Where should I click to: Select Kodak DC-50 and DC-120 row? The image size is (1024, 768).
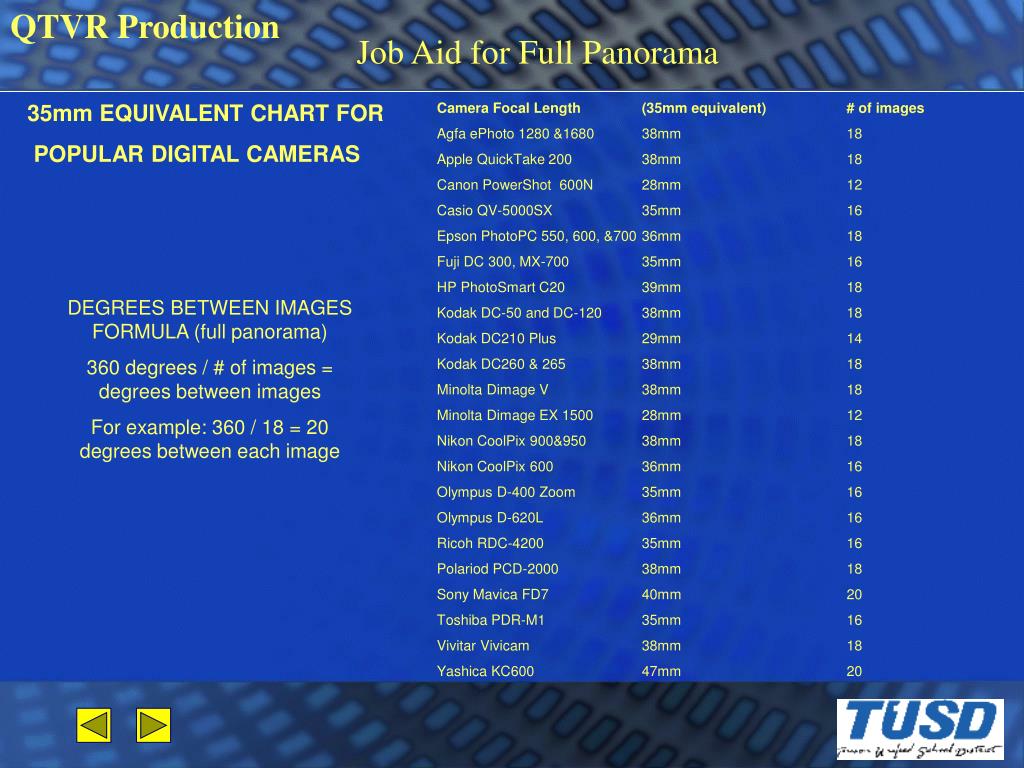point(650,313)
